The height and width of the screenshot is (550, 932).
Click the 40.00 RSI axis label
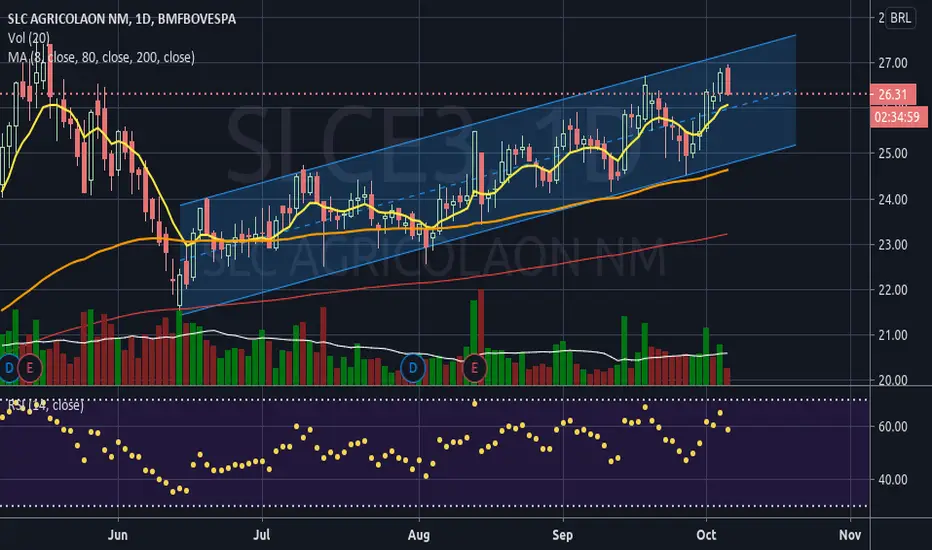point(893,479)
